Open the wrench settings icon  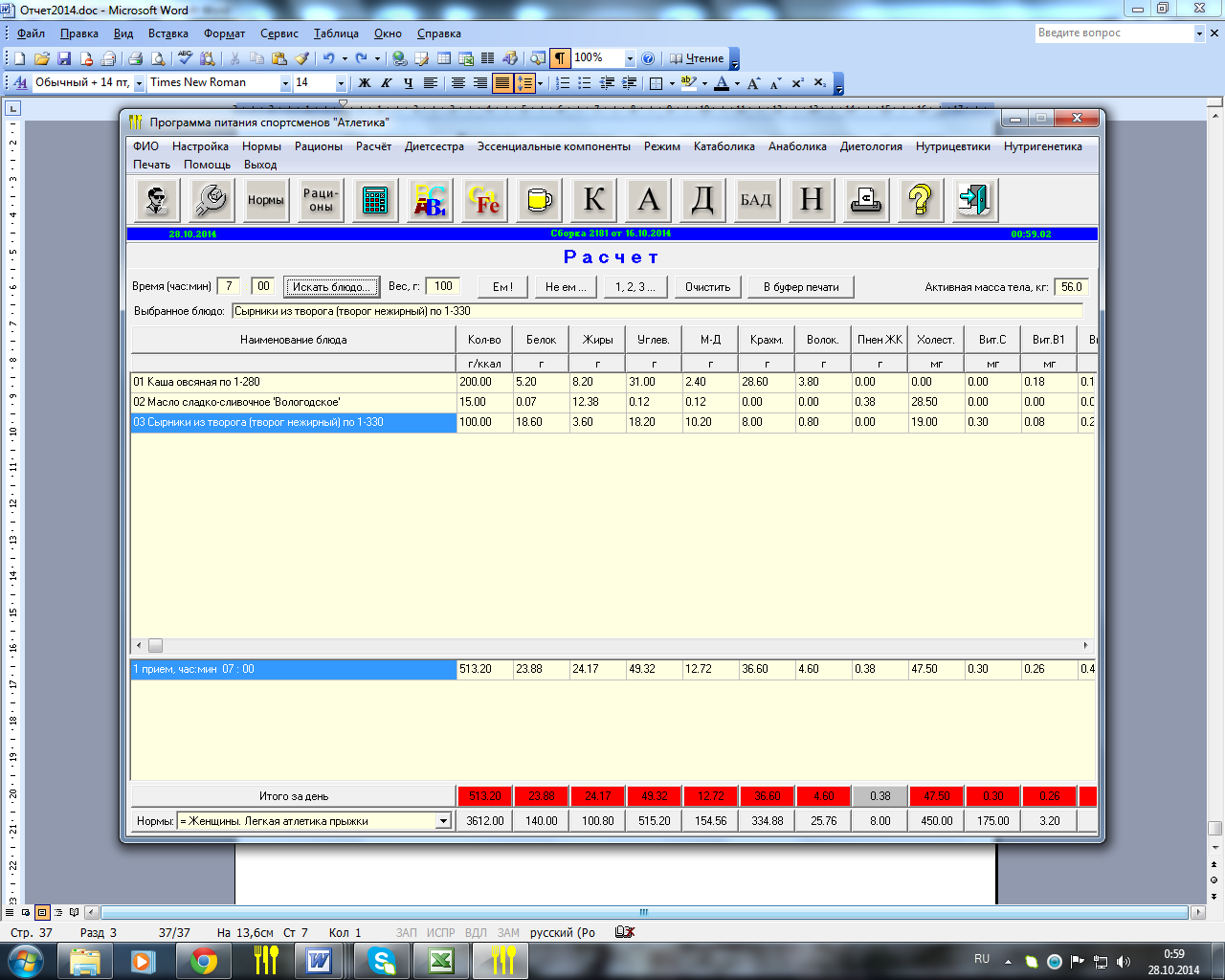(x=211, y=200)
